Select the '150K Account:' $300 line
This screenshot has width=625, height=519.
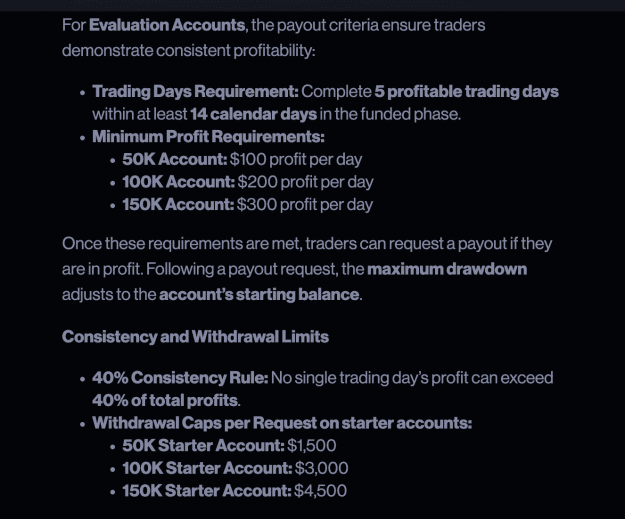coord(247,204)
